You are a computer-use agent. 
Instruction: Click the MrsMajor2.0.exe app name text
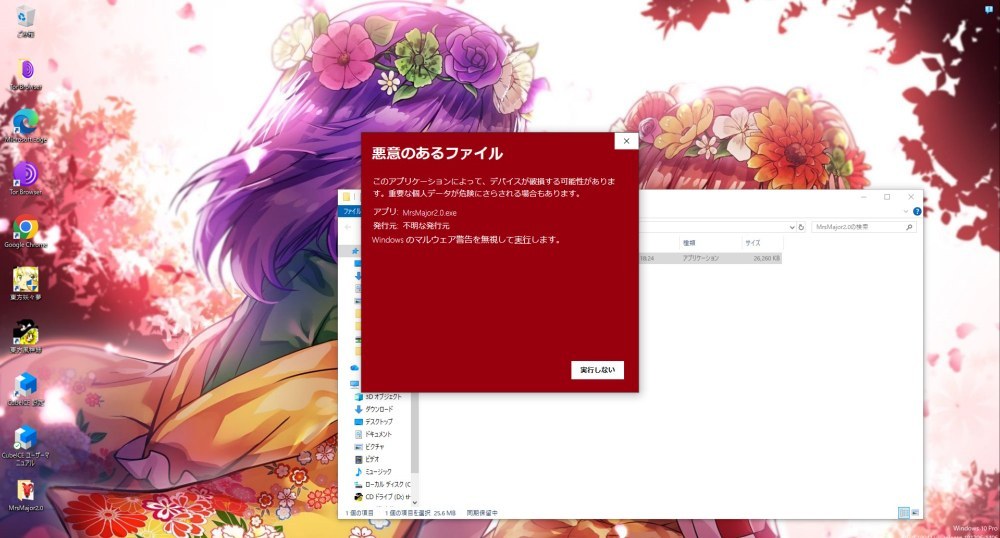click(429, 213)
